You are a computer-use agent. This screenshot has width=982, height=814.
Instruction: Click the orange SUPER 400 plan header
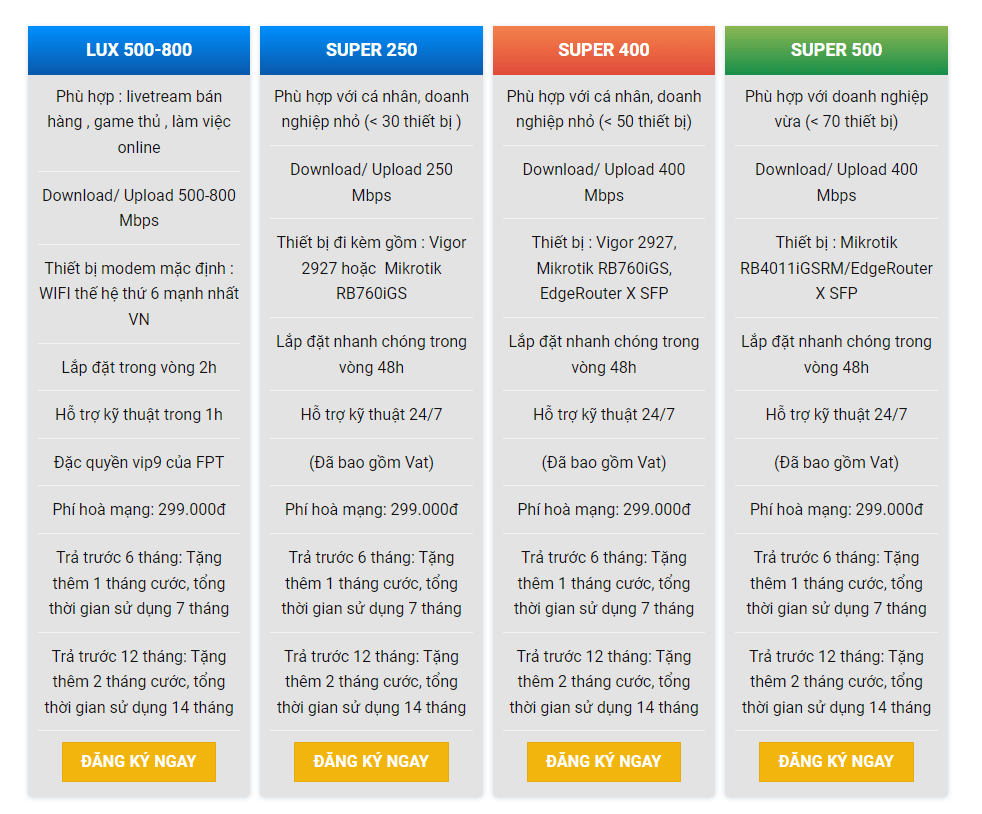pos(604,50)
